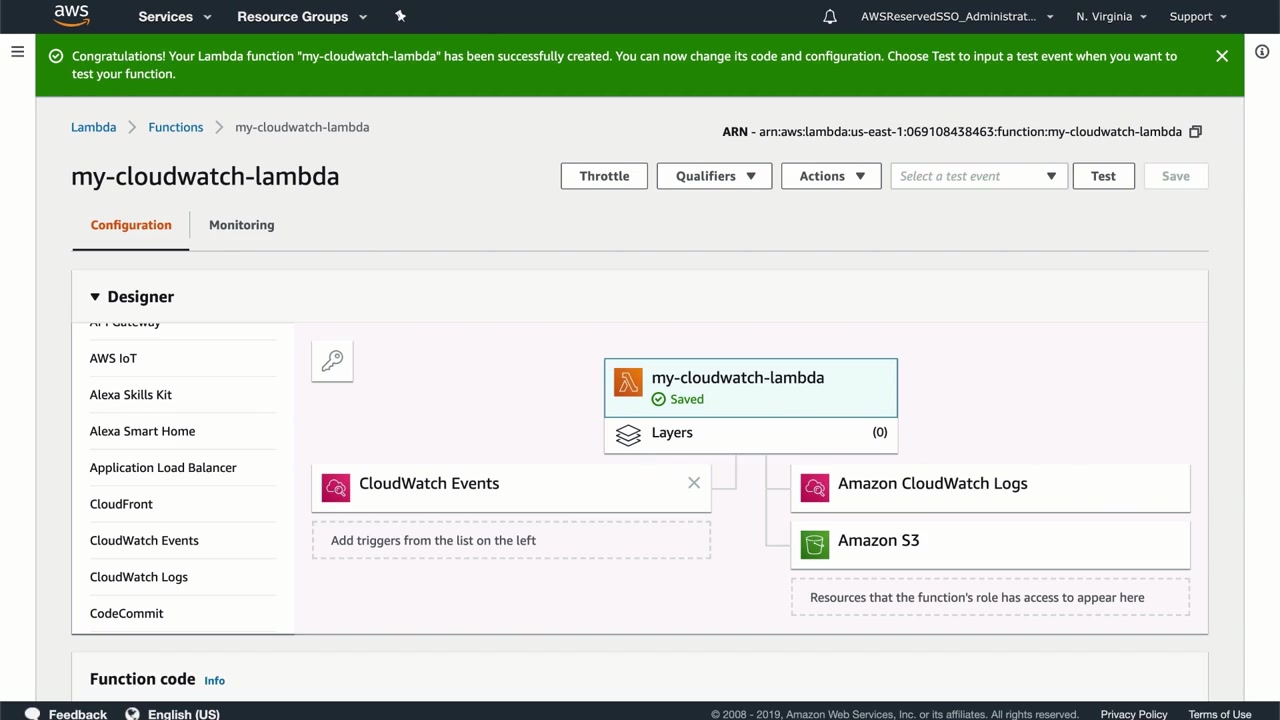
Task: Open the Select a test event dropdown
Action: [x=979, y=176]
